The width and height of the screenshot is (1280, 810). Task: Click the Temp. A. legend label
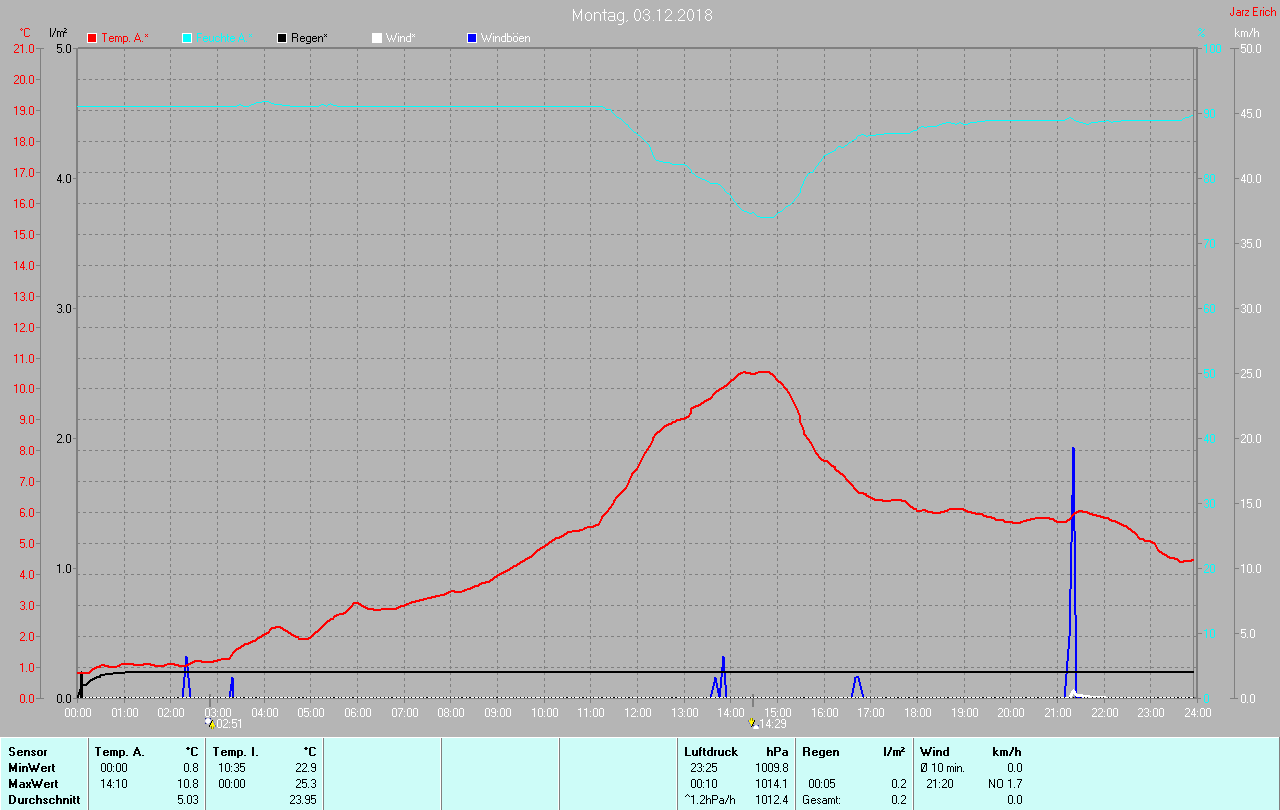[x=124, y=38]
